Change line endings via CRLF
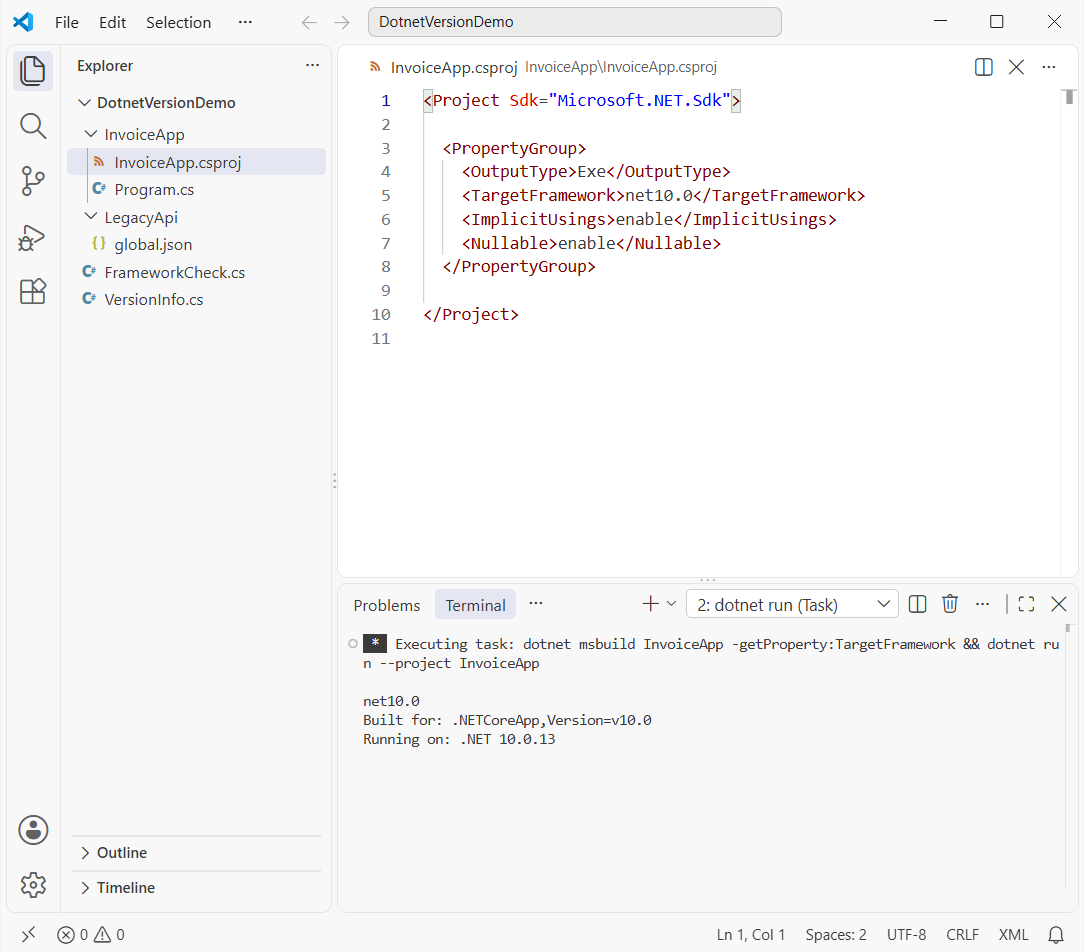Screen dimensions: 1084x952 (x=962, y=935)
